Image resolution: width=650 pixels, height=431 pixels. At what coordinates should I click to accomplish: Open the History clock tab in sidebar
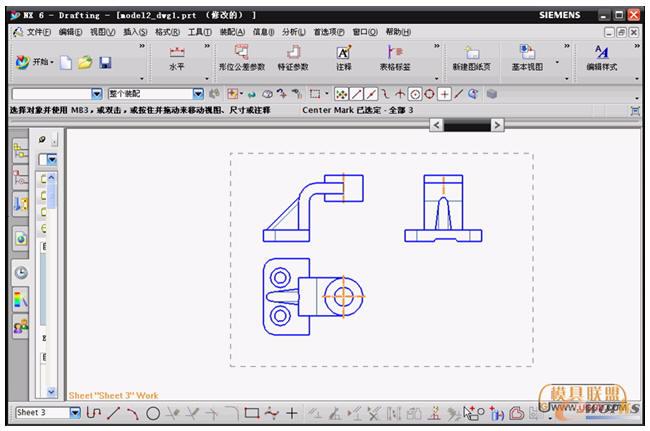click(20, 271)
